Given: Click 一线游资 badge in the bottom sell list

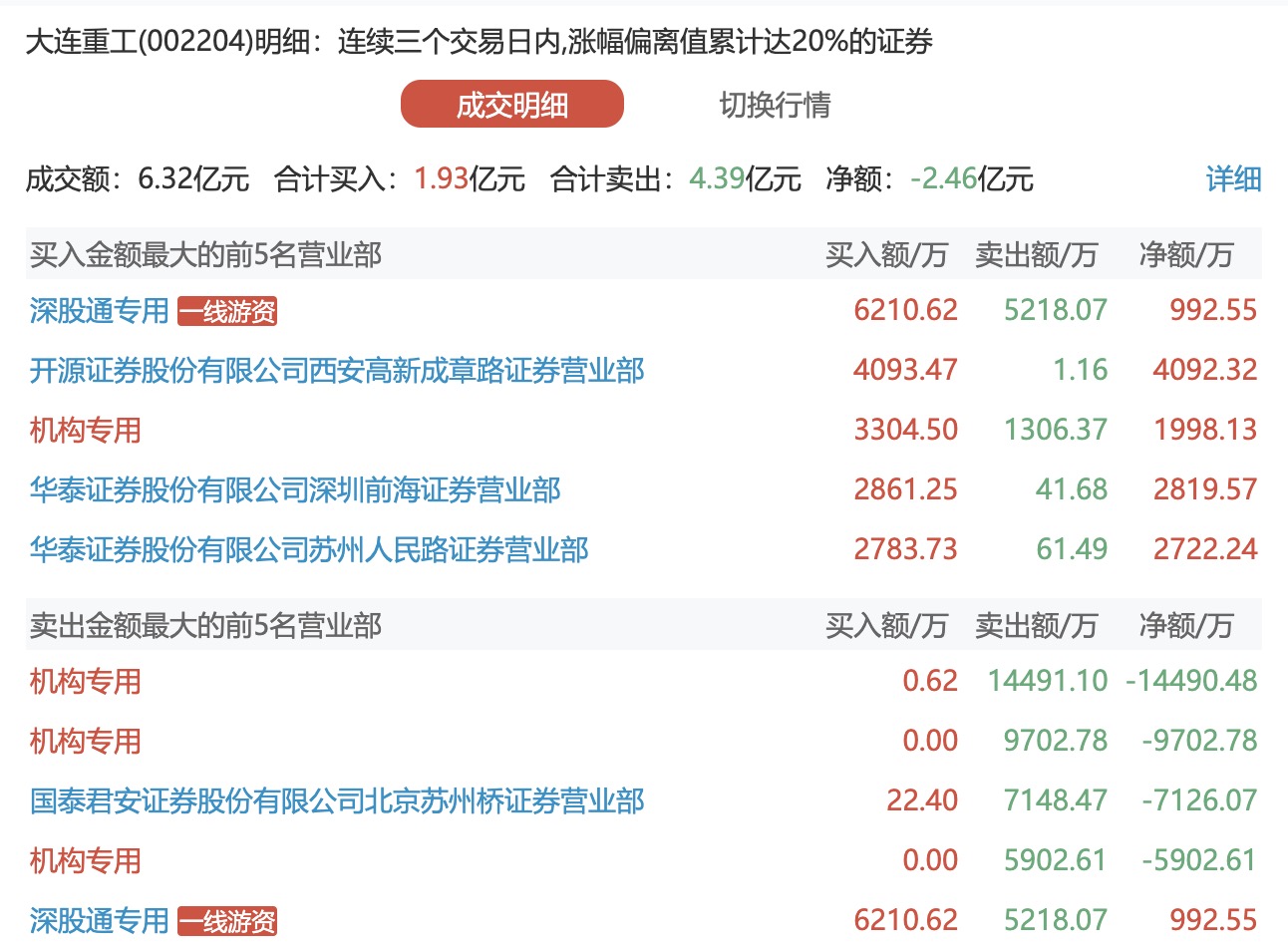Looking at the screenshot, I should 227,921.
